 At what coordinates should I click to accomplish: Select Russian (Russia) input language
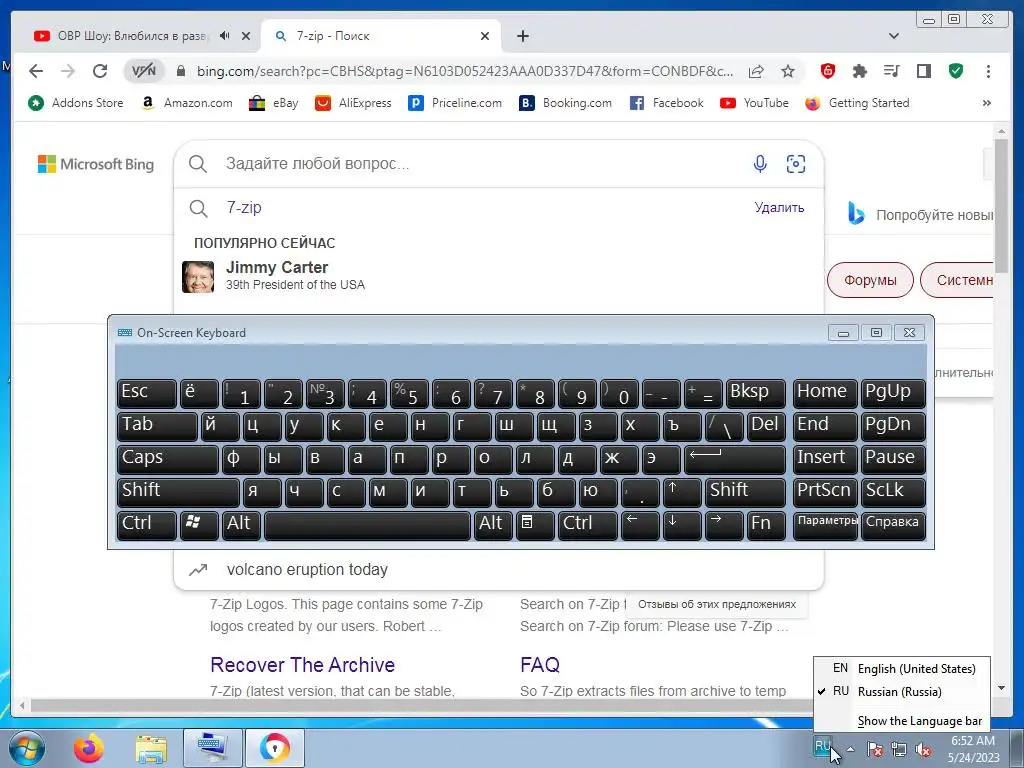click(x=901, y=692)
